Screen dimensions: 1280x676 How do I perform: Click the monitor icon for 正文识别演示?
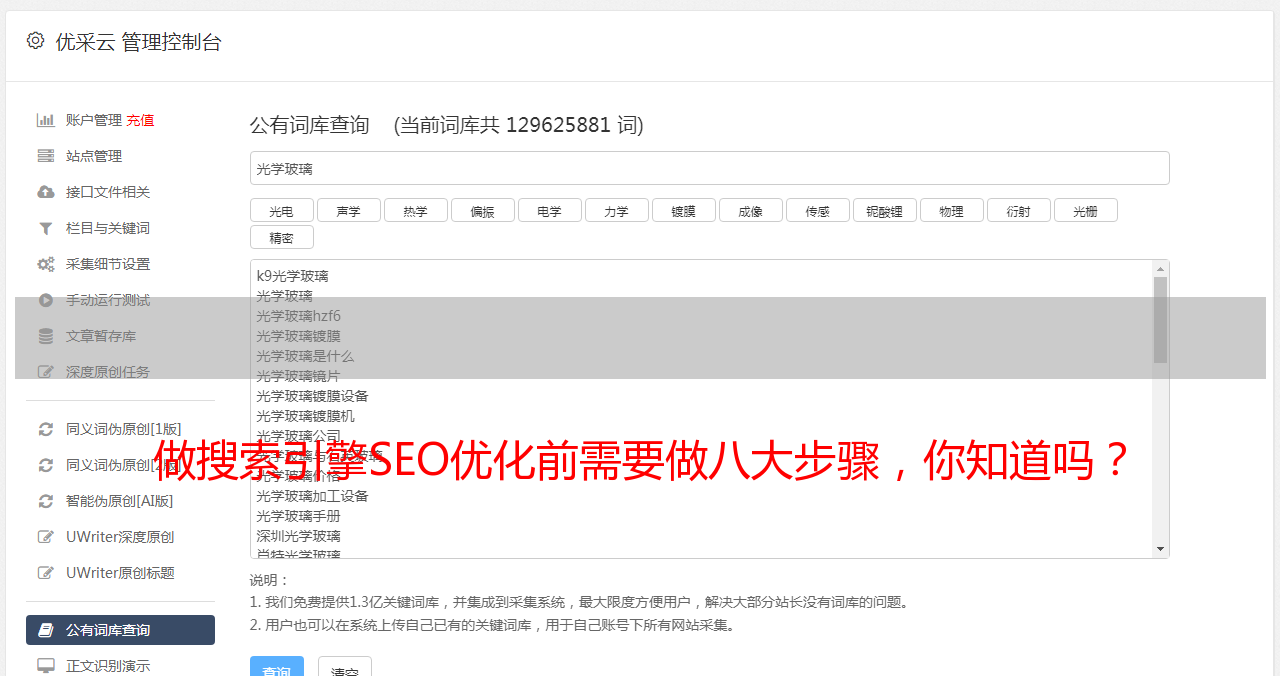tap(45, 666)
